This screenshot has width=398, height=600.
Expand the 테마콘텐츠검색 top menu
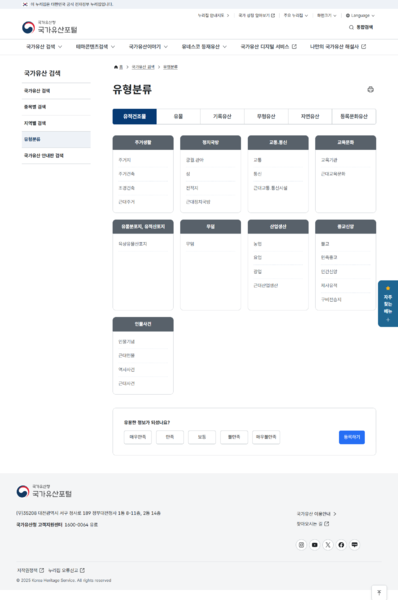[95, 47]
